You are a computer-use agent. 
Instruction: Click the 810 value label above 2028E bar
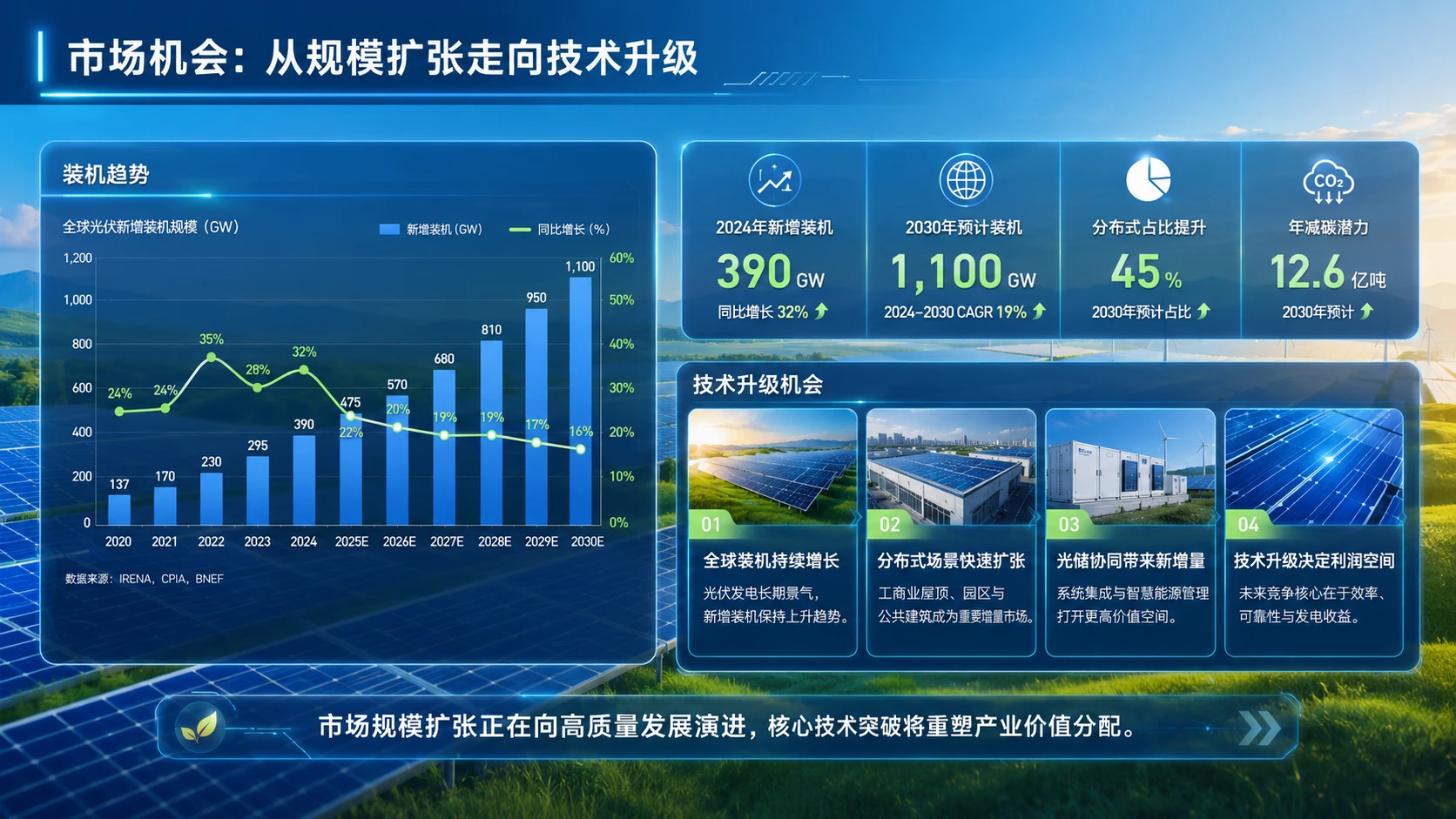tap(491, 330)
